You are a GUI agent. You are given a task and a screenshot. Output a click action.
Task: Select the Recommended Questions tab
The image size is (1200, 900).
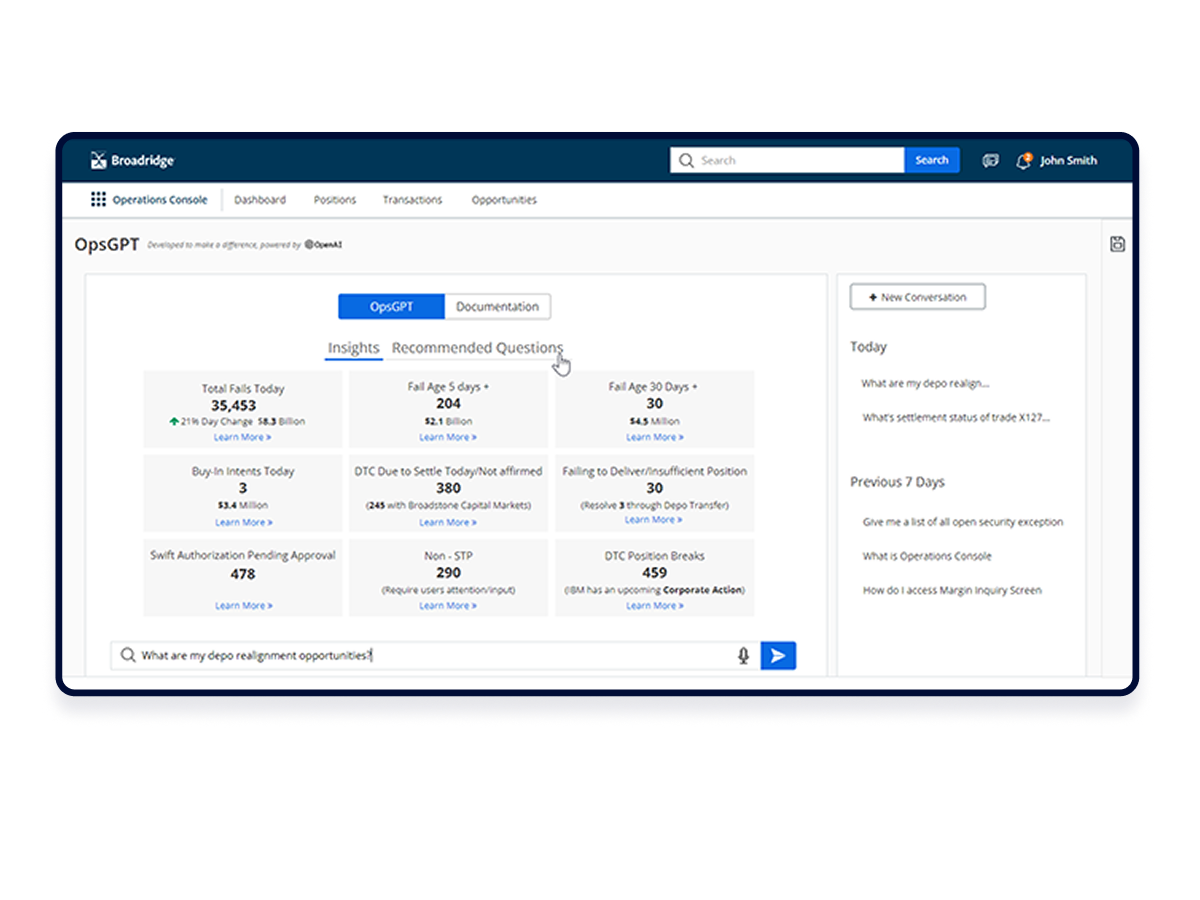(x=477, y=348)
